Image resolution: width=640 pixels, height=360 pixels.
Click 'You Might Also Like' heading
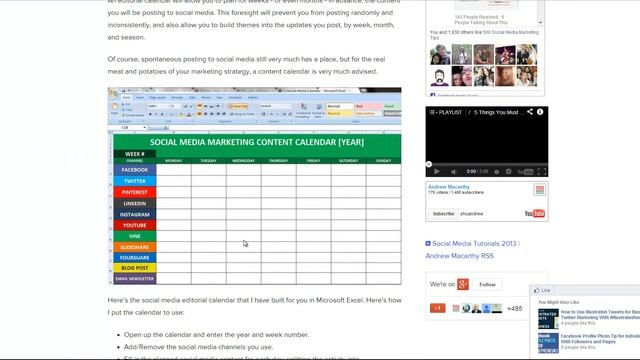(x=558, y=302)
